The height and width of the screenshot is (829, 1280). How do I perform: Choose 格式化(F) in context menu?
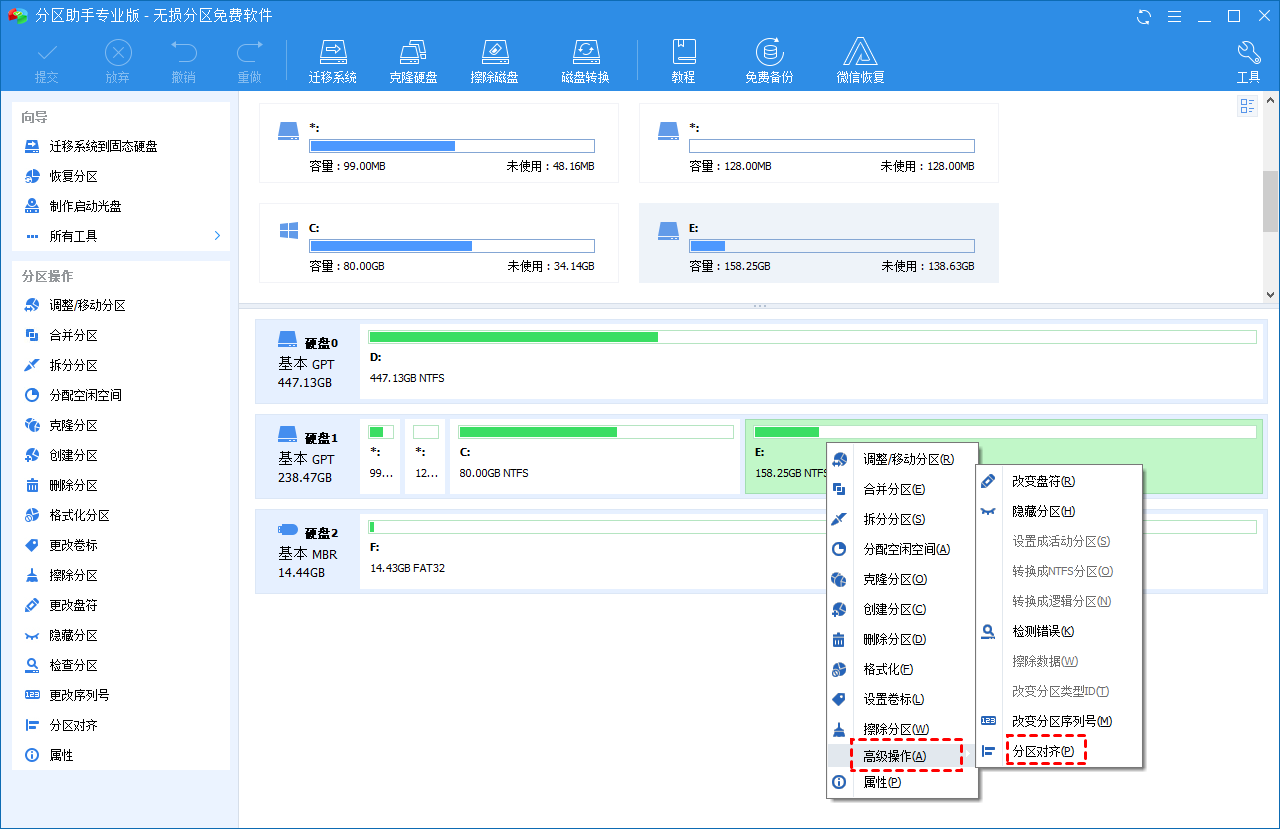(x=888, y=669)
